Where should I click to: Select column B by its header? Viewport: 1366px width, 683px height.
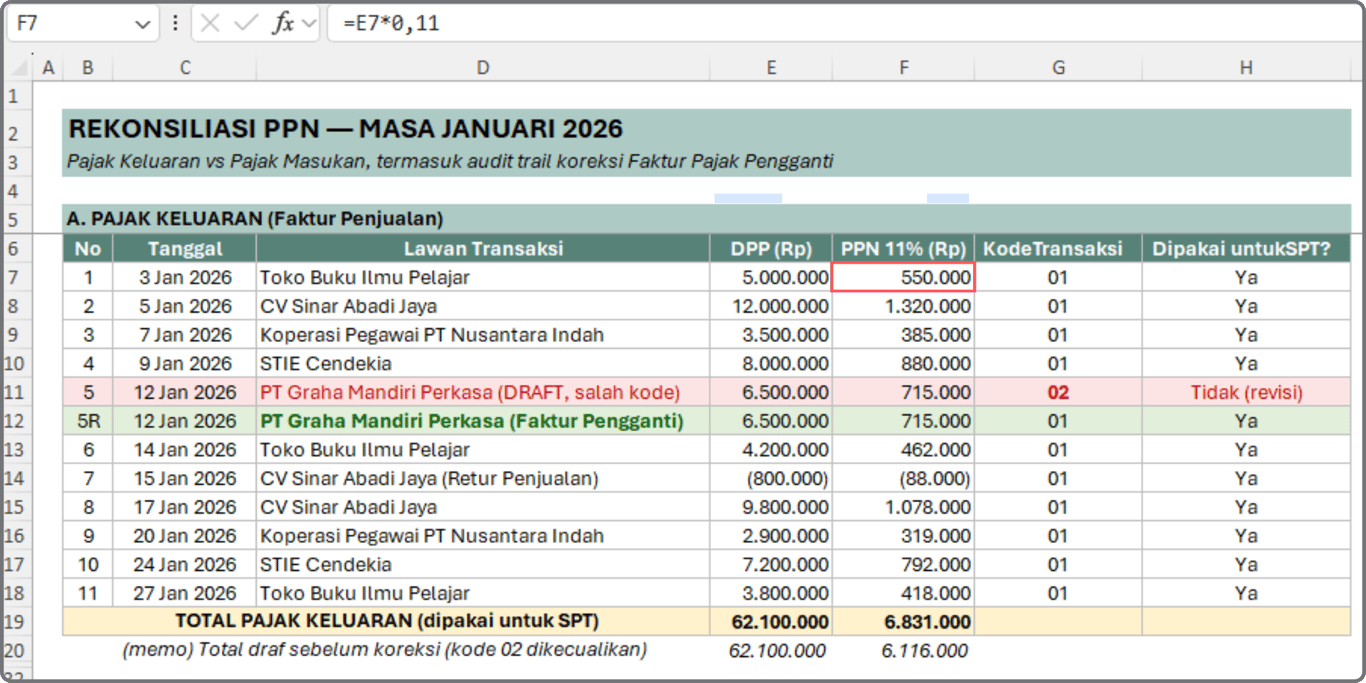88,68
